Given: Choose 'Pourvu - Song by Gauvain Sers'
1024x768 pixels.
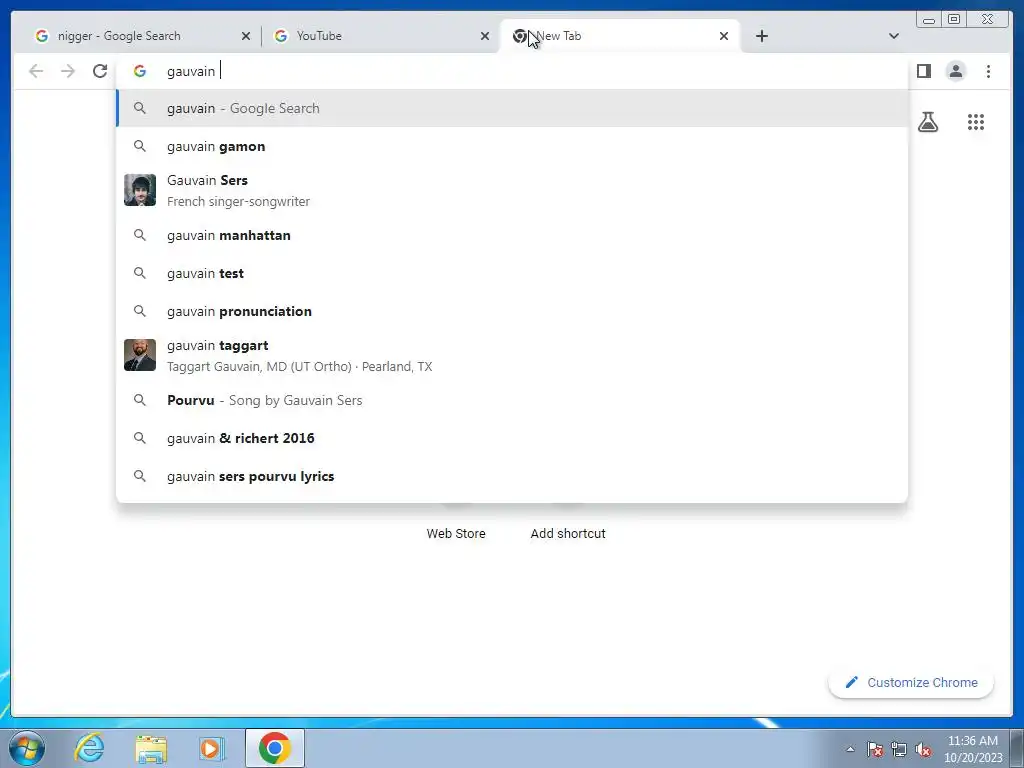Looking at the screenshot, I should pyautogui.click(x=512, y=400).
